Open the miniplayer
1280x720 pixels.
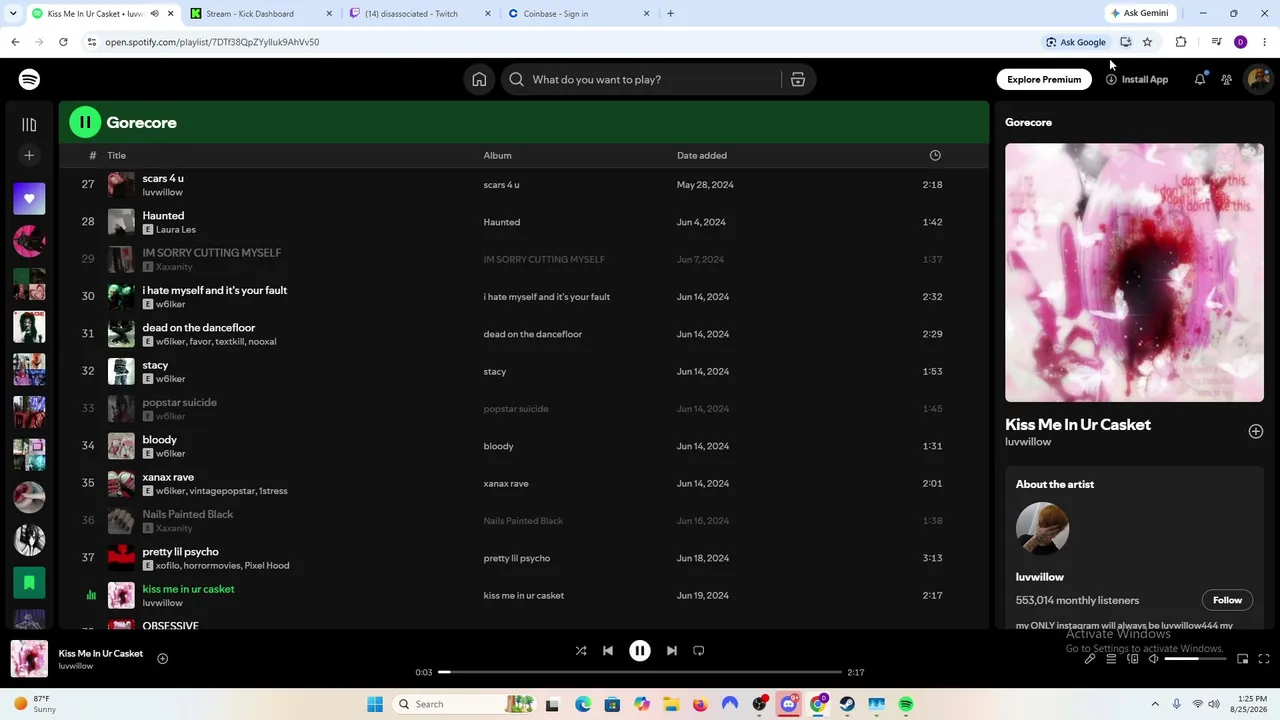coord(1242,659)
